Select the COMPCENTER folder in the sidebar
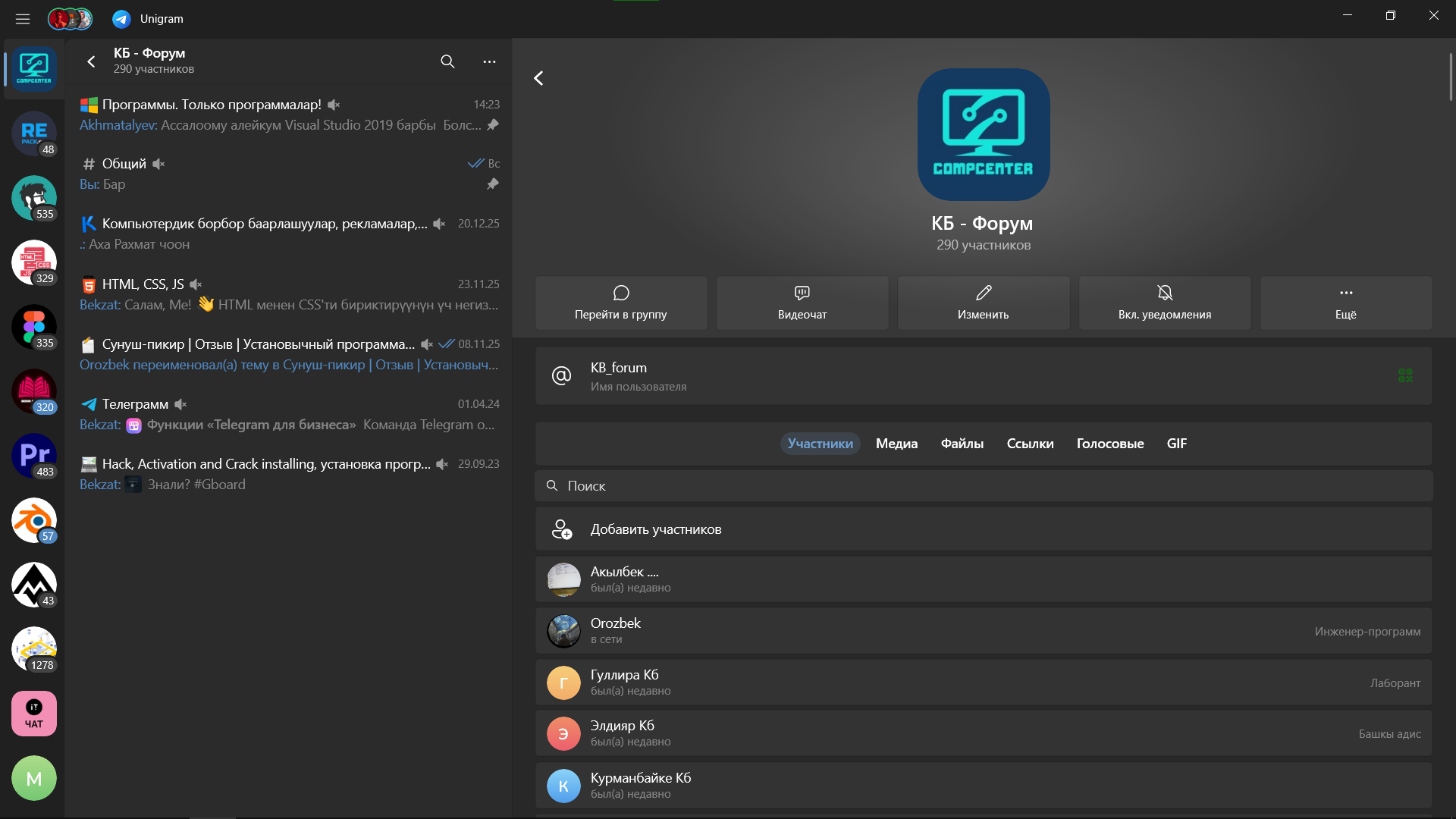 coord(33,69)
